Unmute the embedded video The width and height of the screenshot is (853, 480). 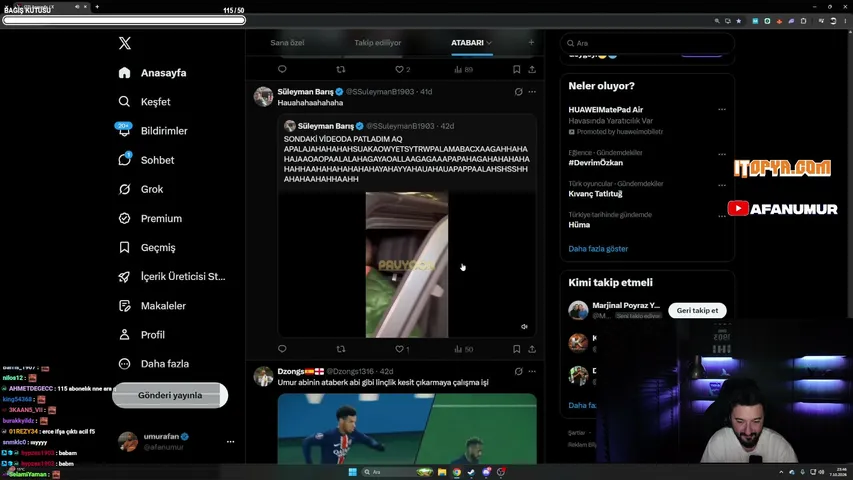coord(524,327)
